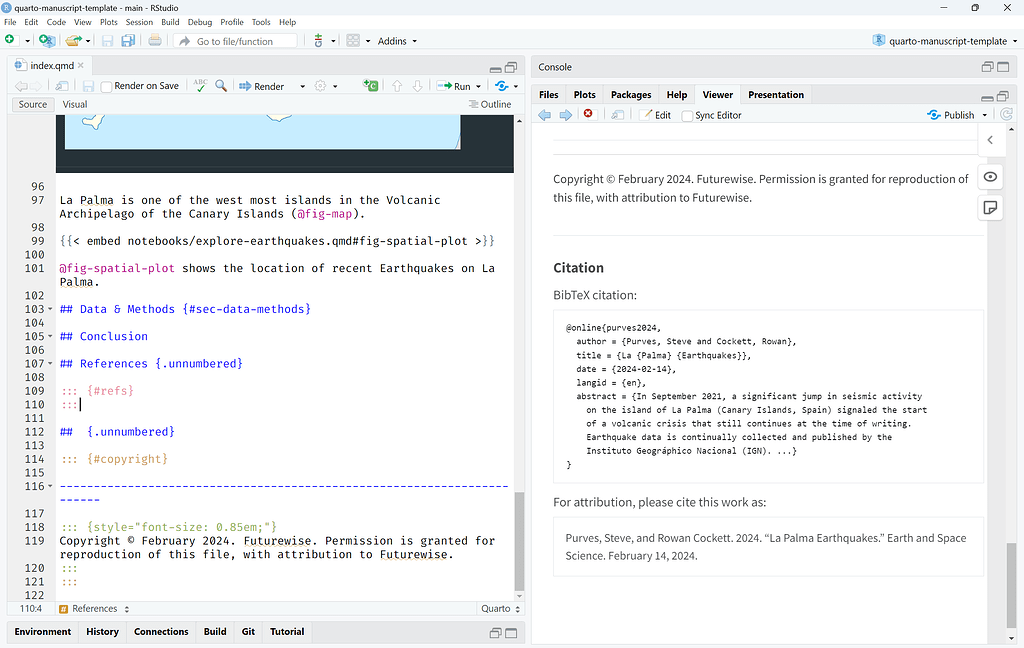This screenshot has height=648, width=1024.
Task: Stop the viewer with red X icon
Action: pos(588,114)
